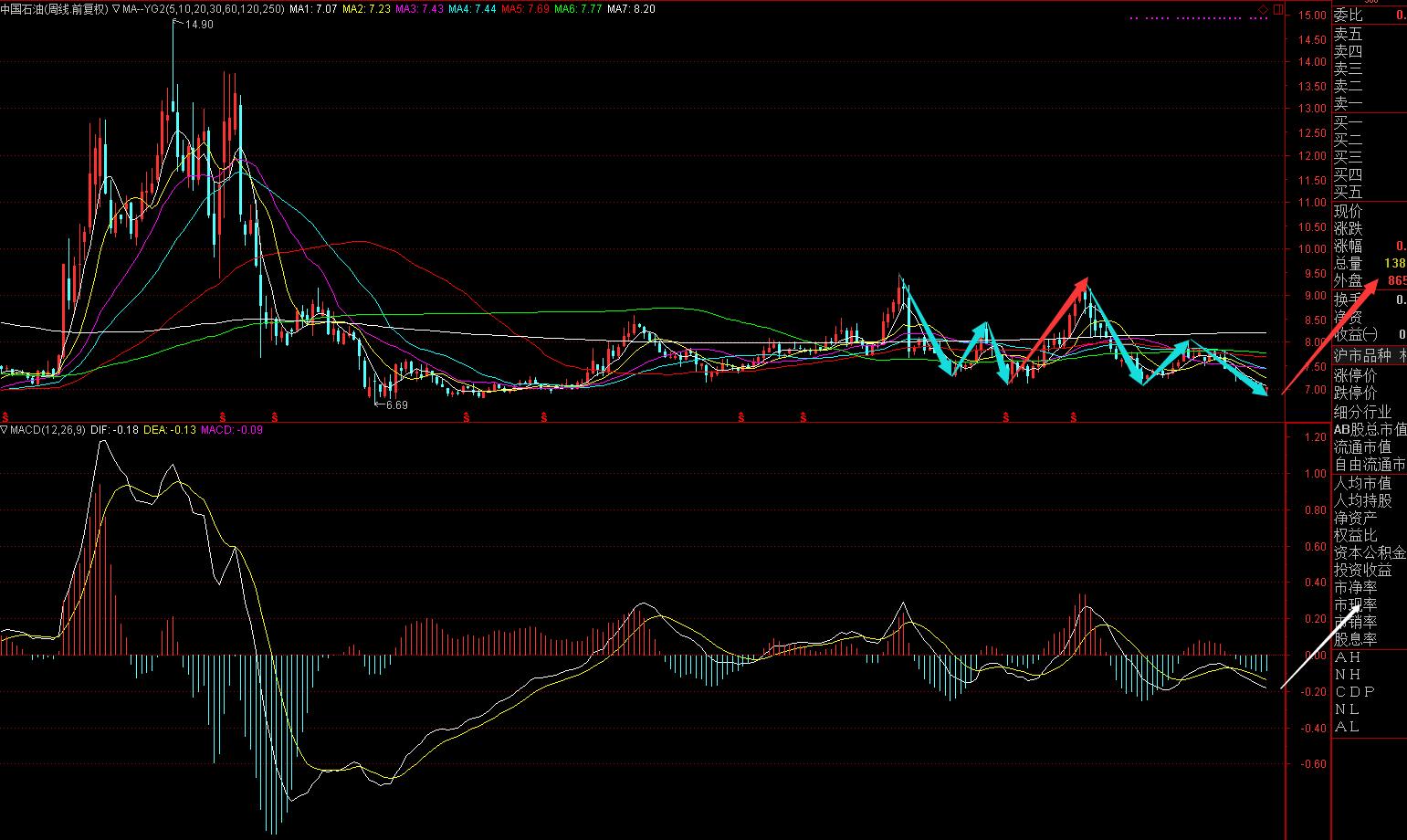Click the 总量 label
The height and width of the screenshot is (840, 1407).
pyautogui.click(x=1348, y=264)
